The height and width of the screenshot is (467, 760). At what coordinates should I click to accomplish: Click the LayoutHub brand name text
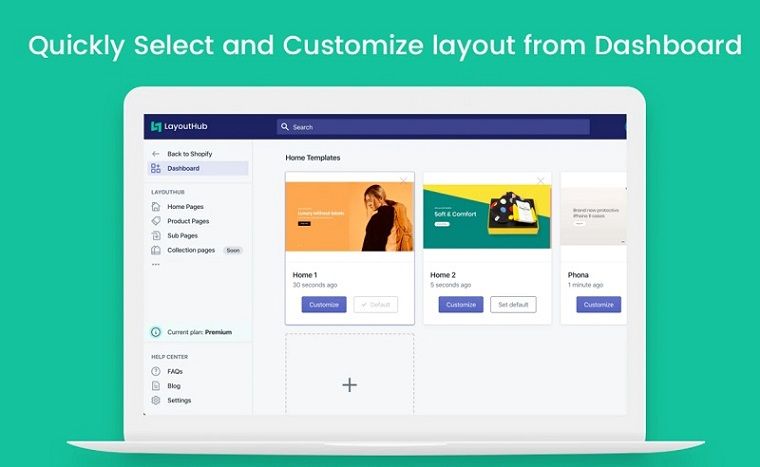pos(186,127)
